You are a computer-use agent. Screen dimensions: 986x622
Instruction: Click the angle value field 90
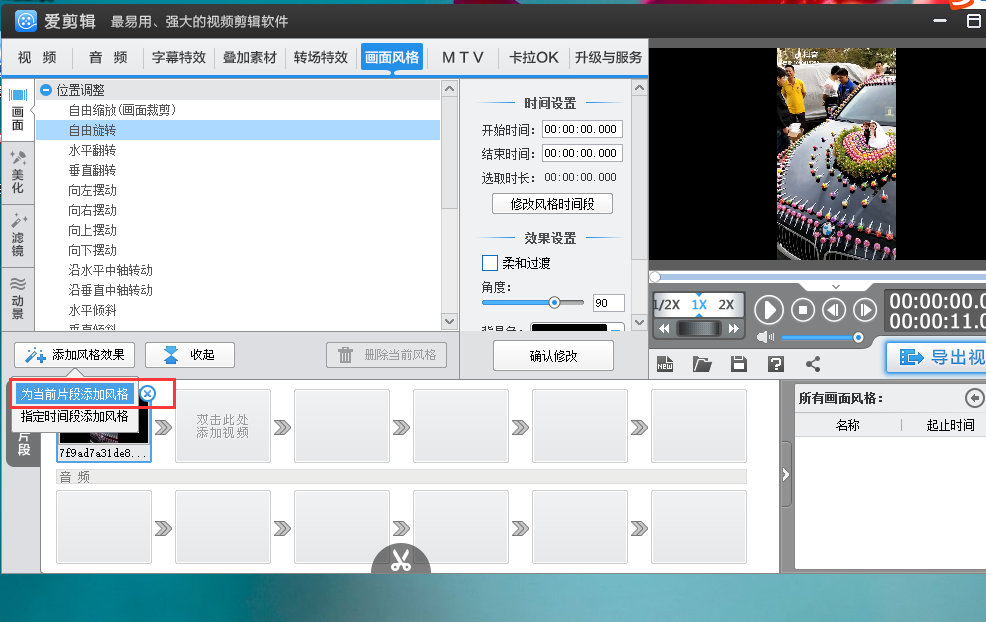click(x=608, y=303)
